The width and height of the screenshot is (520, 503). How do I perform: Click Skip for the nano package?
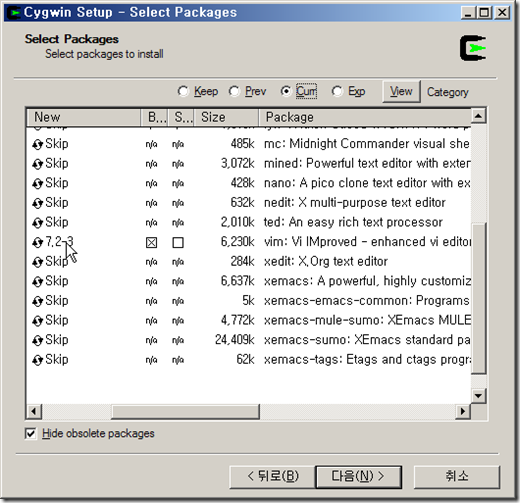(57, 183)
